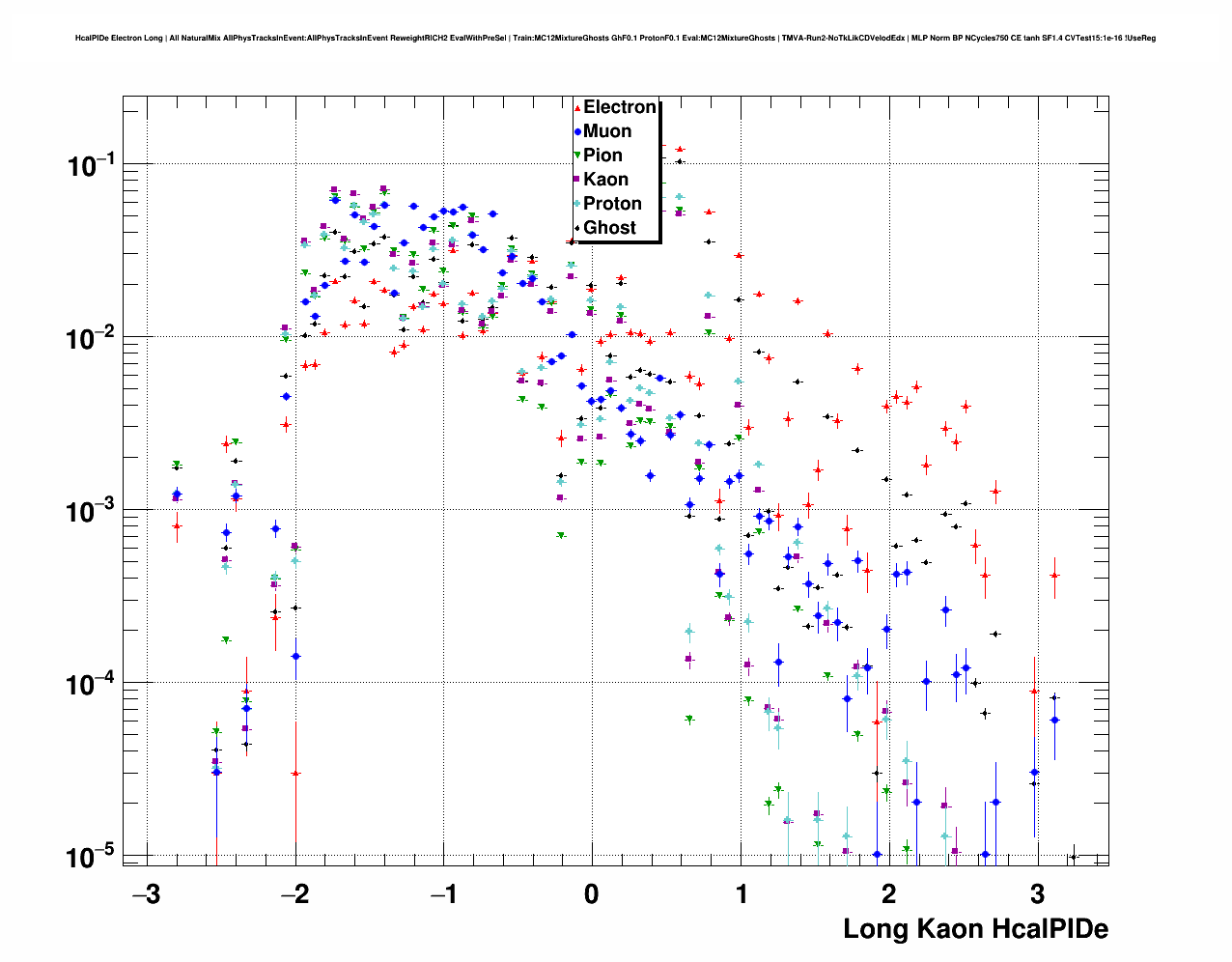This screenshot has width=1232, height=962.
Task: Click the 10⁻⁵ y-axis tick label
Action: coord(92,857)
